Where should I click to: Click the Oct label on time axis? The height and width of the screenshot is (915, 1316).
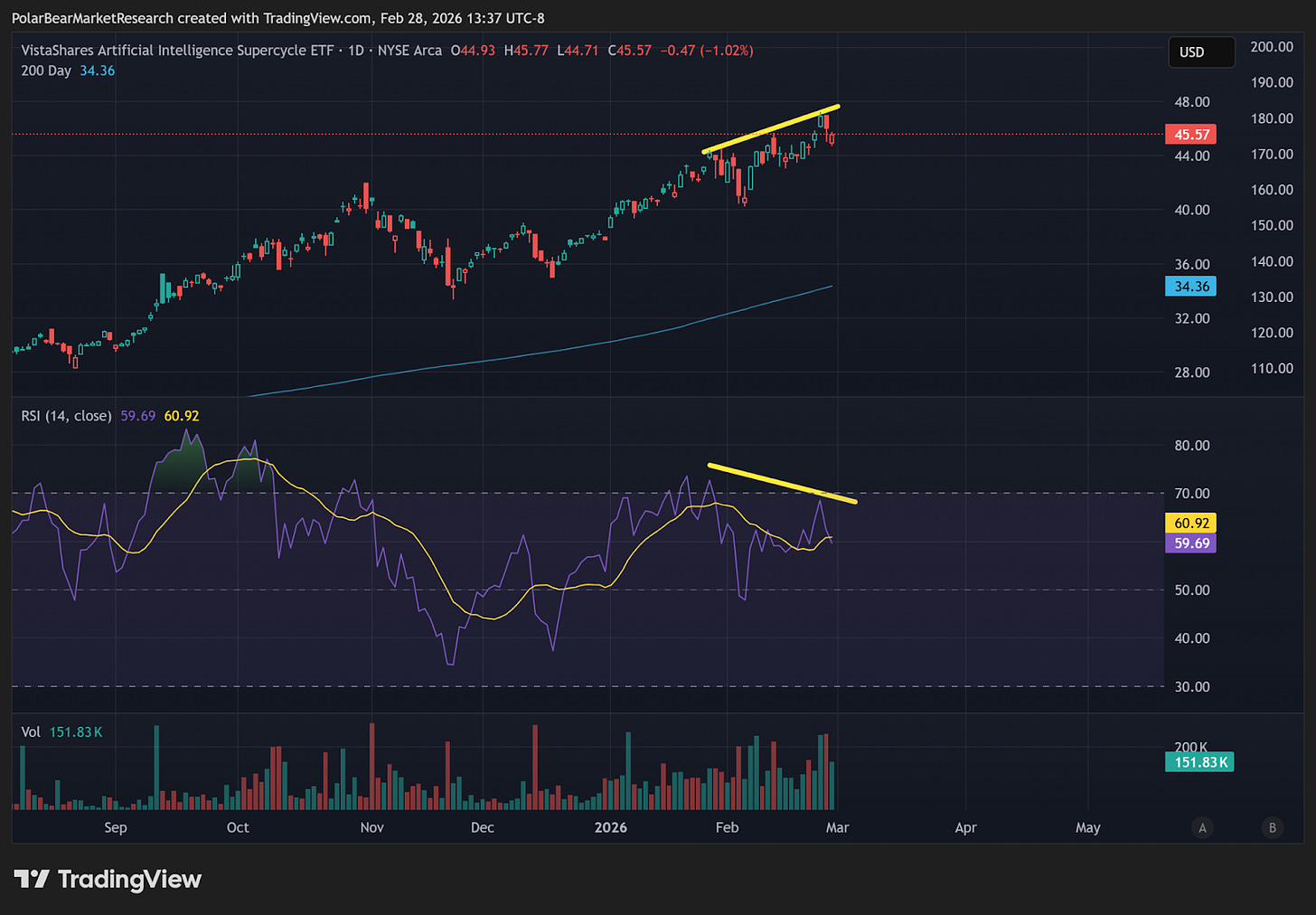pos(238,827)
